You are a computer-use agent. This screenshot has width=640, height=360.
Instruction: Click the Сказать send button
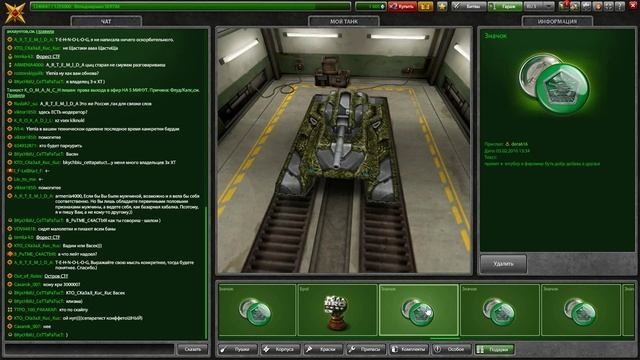[x=193, y=349]
